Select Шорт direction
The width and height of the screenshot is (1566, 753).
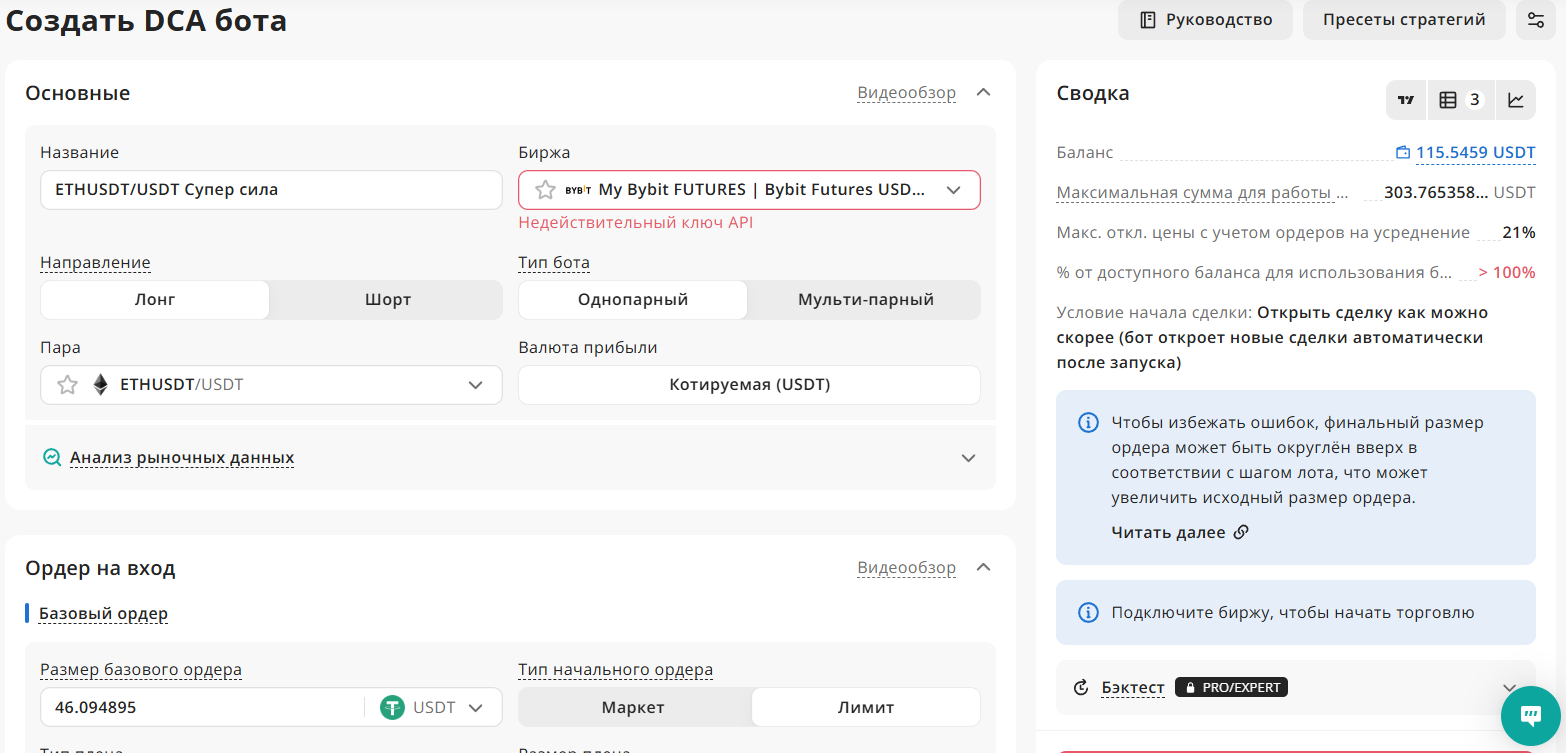click(x=387, y=300)
